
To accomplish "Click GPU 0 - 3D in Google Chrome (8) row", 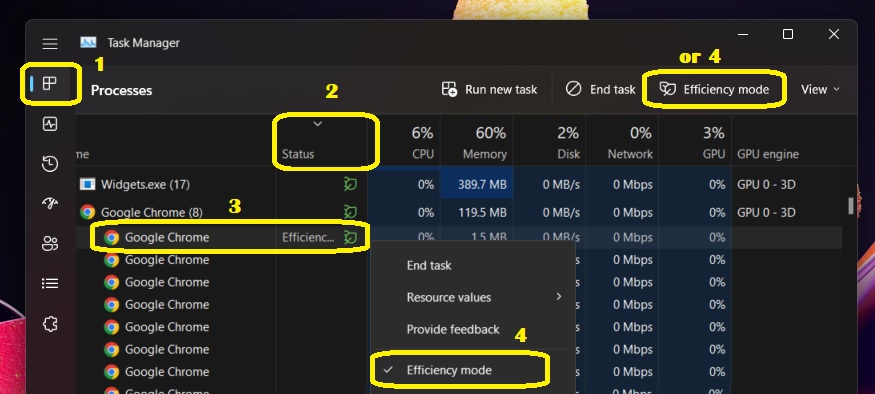I will [x=766, y=212].
